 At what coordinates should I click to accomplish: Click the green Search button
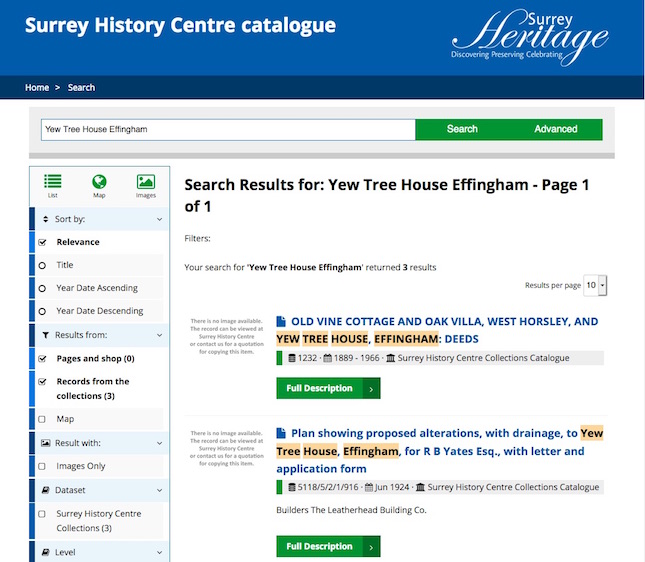[462, 129]
